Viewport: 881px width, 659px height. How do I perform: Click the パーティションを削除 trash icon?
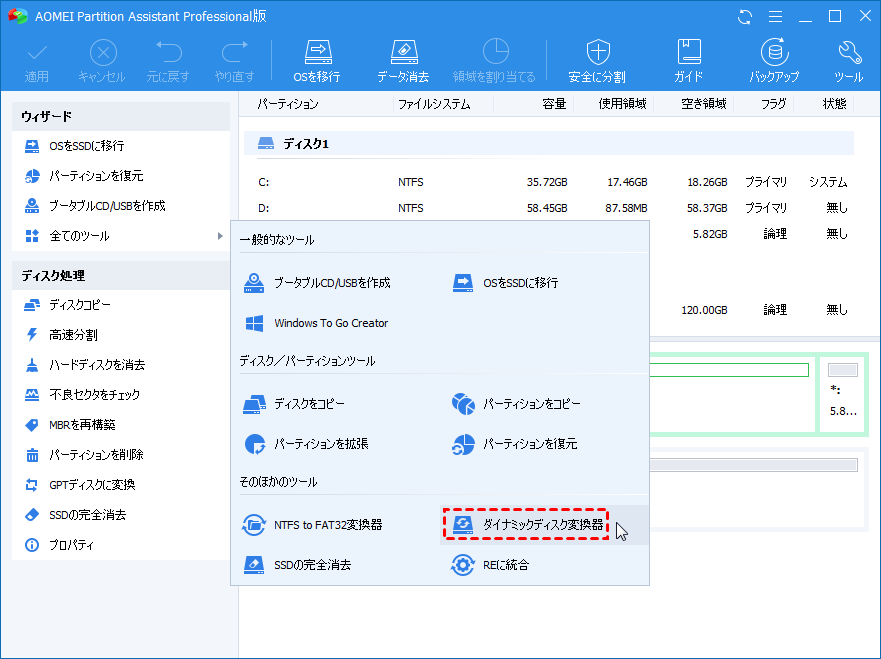[x=32, y=455]
